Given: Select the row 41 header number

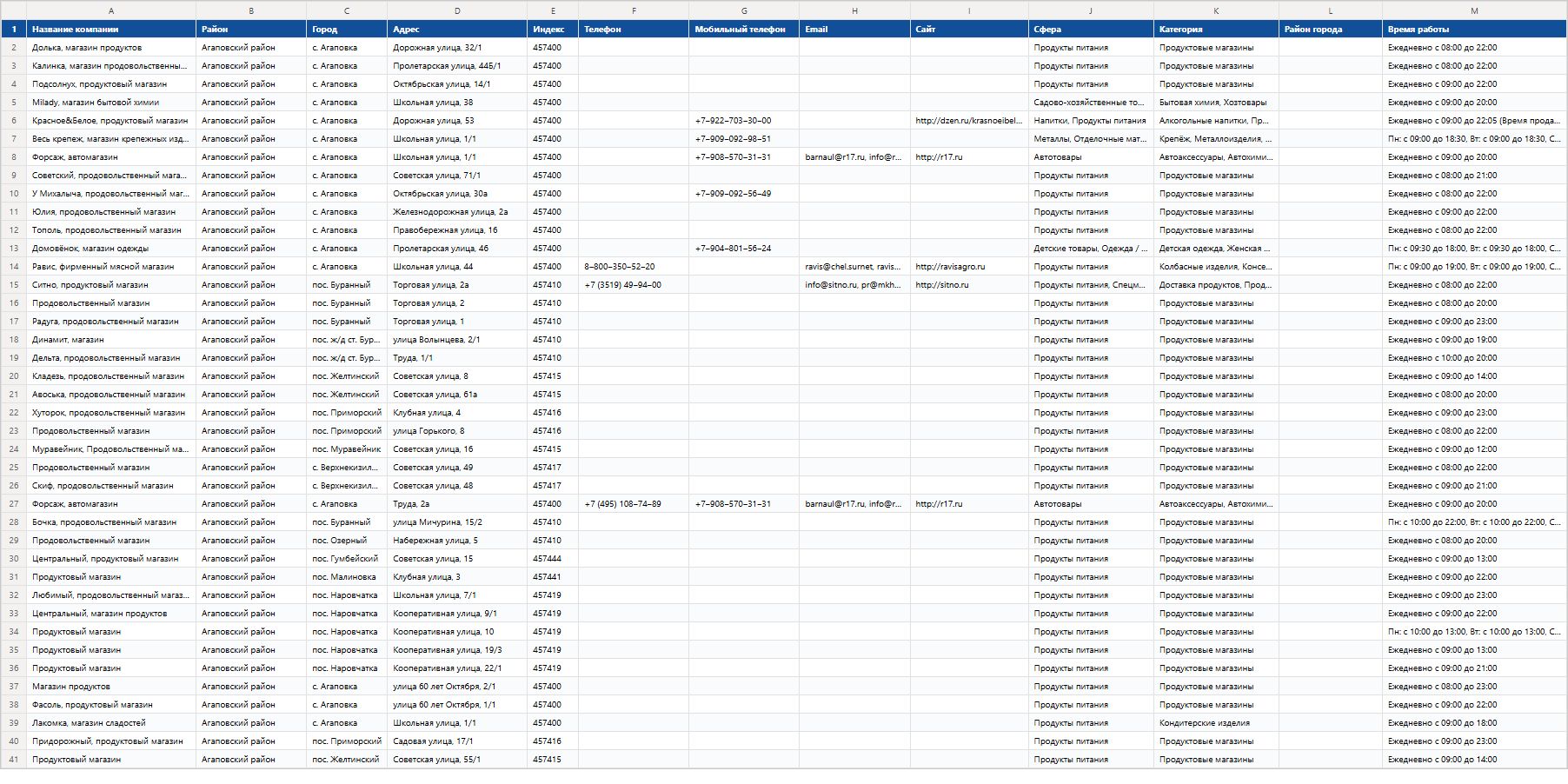Looking at the screenshot, I should click(14, 760).
